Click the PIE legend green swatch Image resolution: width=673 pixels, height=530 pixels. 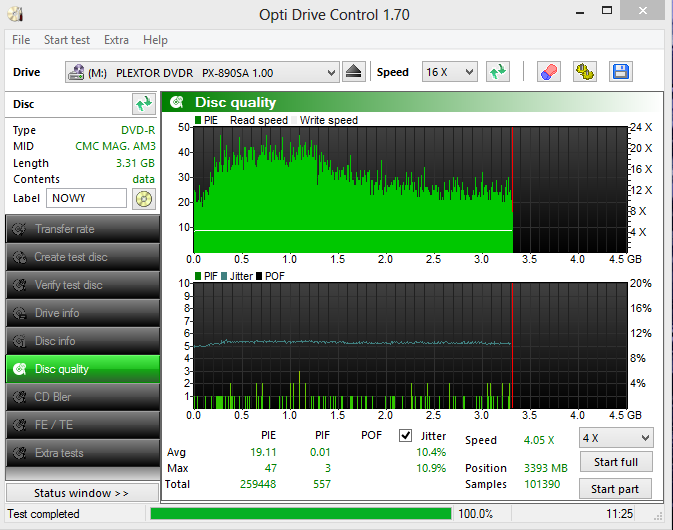coord(198,120)
